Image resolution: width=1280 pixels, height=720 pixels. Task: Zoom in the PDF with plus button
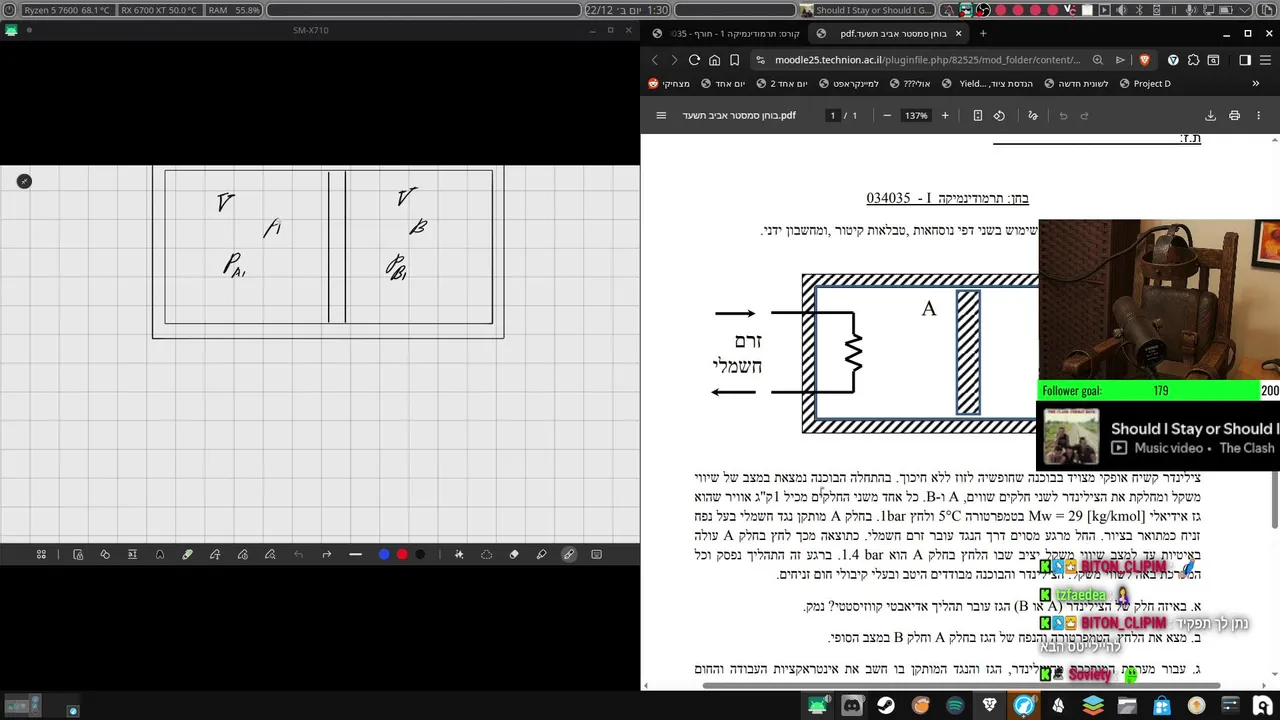coord(945,116)
